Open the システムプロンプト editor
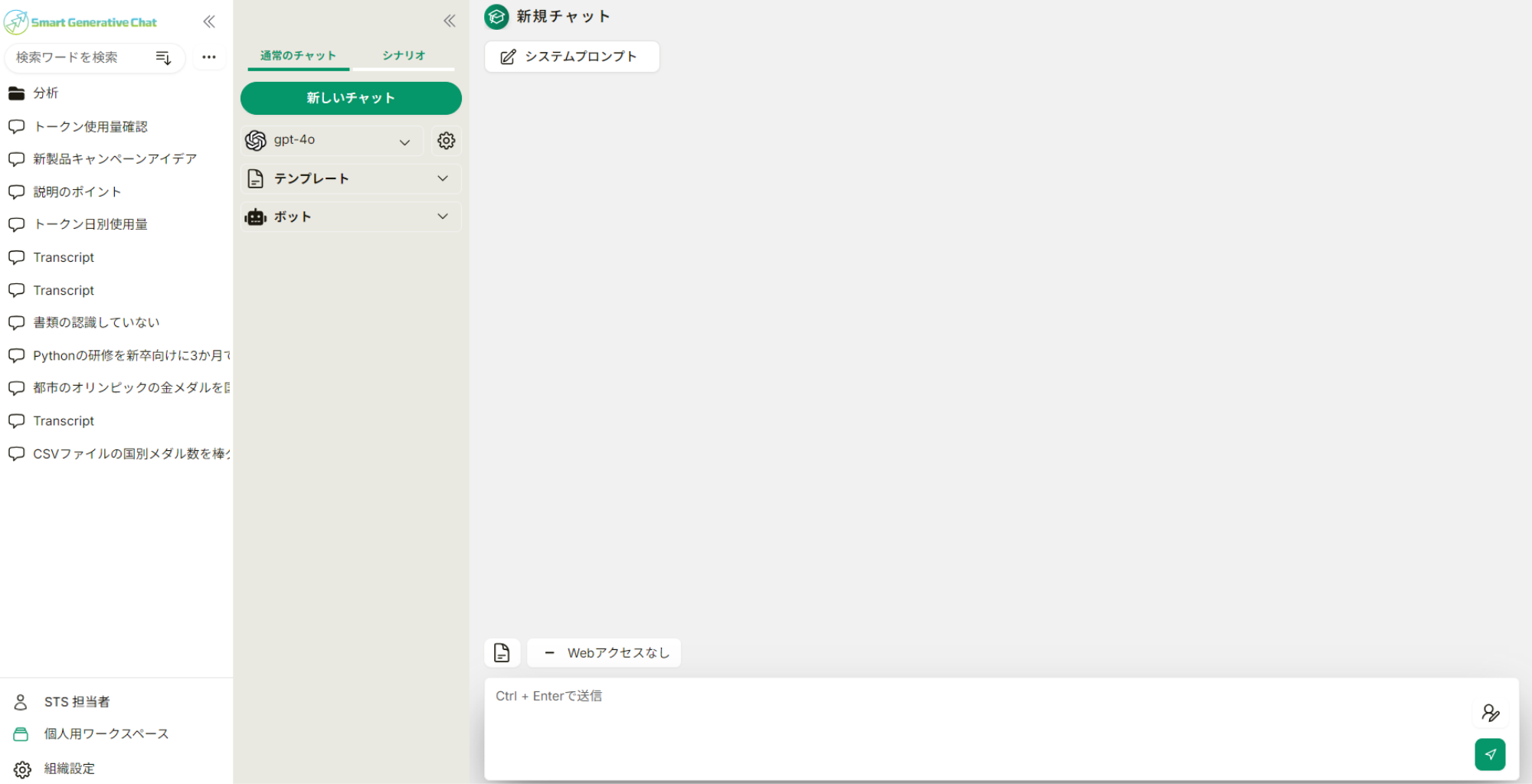This screenshot has height=784, width=1532. [571, 57]
